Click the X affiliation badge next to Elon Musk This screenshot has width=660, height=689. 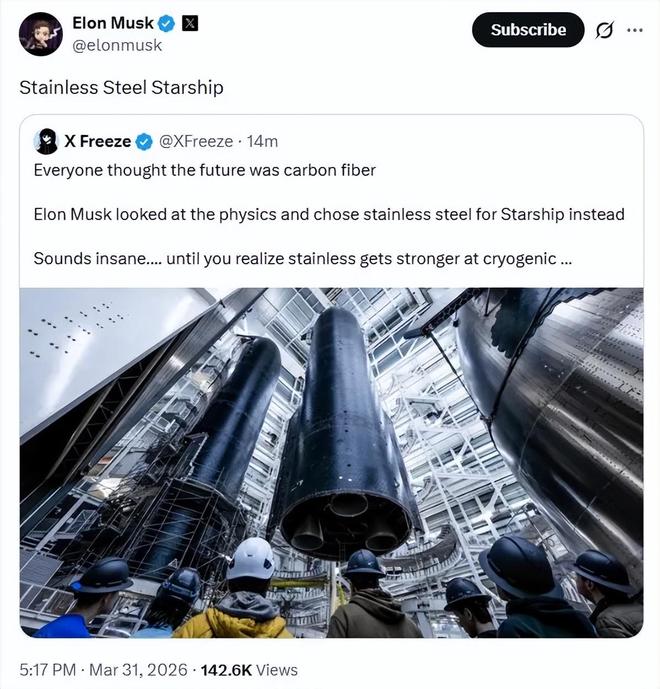coord(189,24)
